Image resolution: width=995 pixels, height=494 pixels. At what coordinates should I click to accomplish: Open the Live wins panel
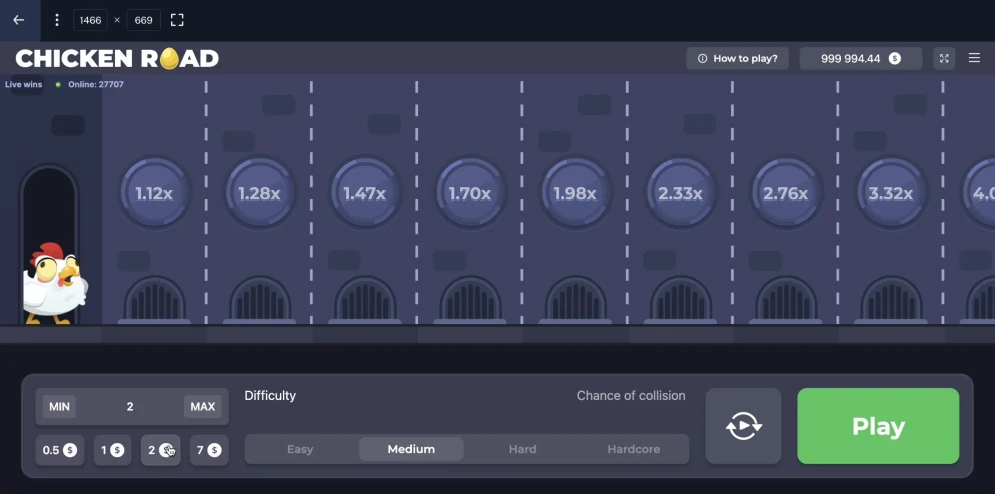[x=23, y=84]
